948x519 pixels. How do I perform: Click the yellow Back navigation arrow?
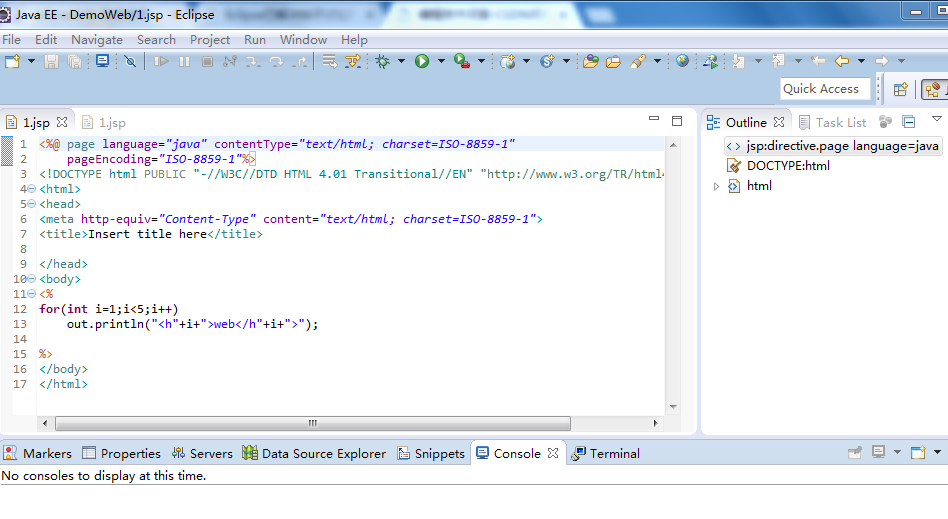pos(842,61)
